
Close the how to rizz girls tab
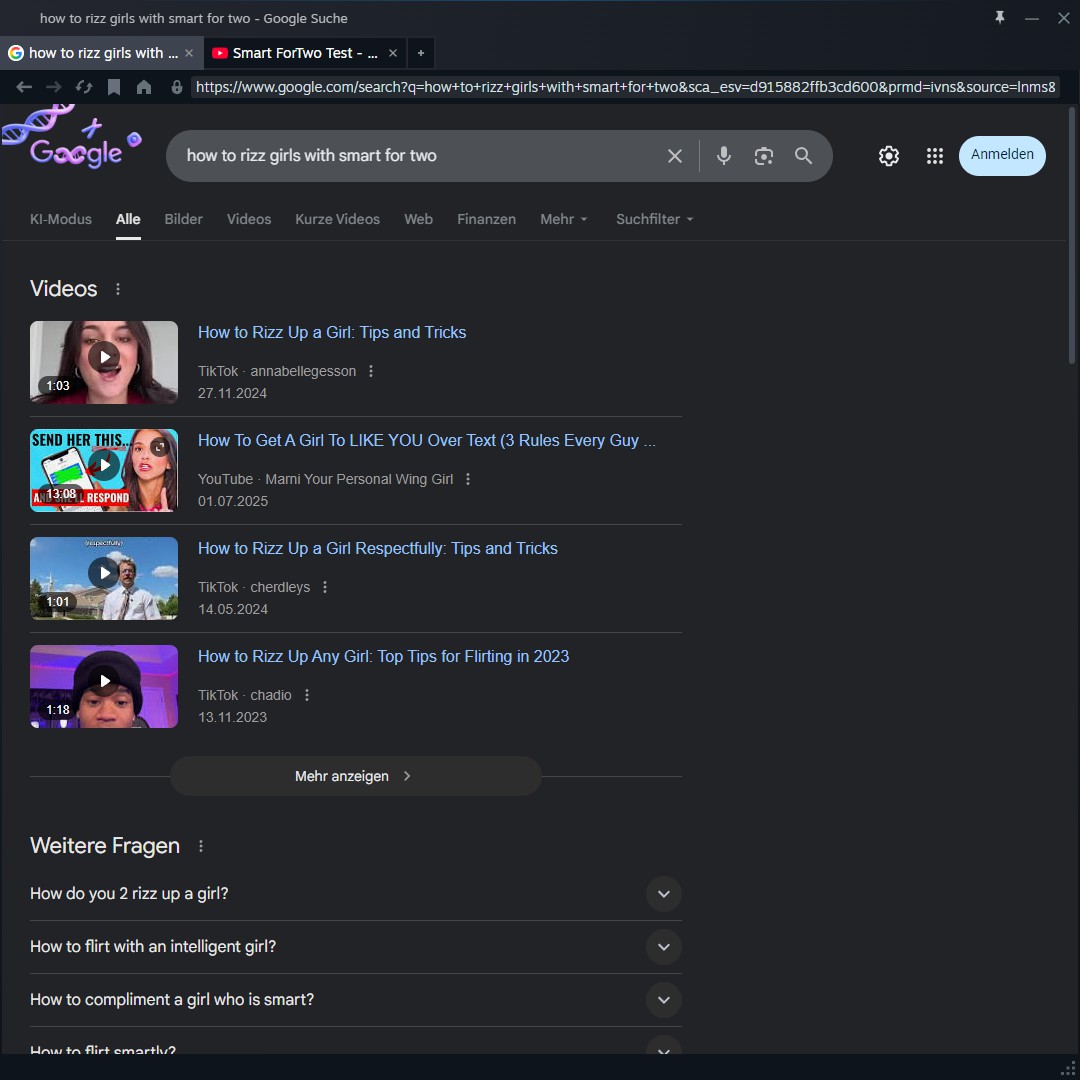(x=189, y=53)
